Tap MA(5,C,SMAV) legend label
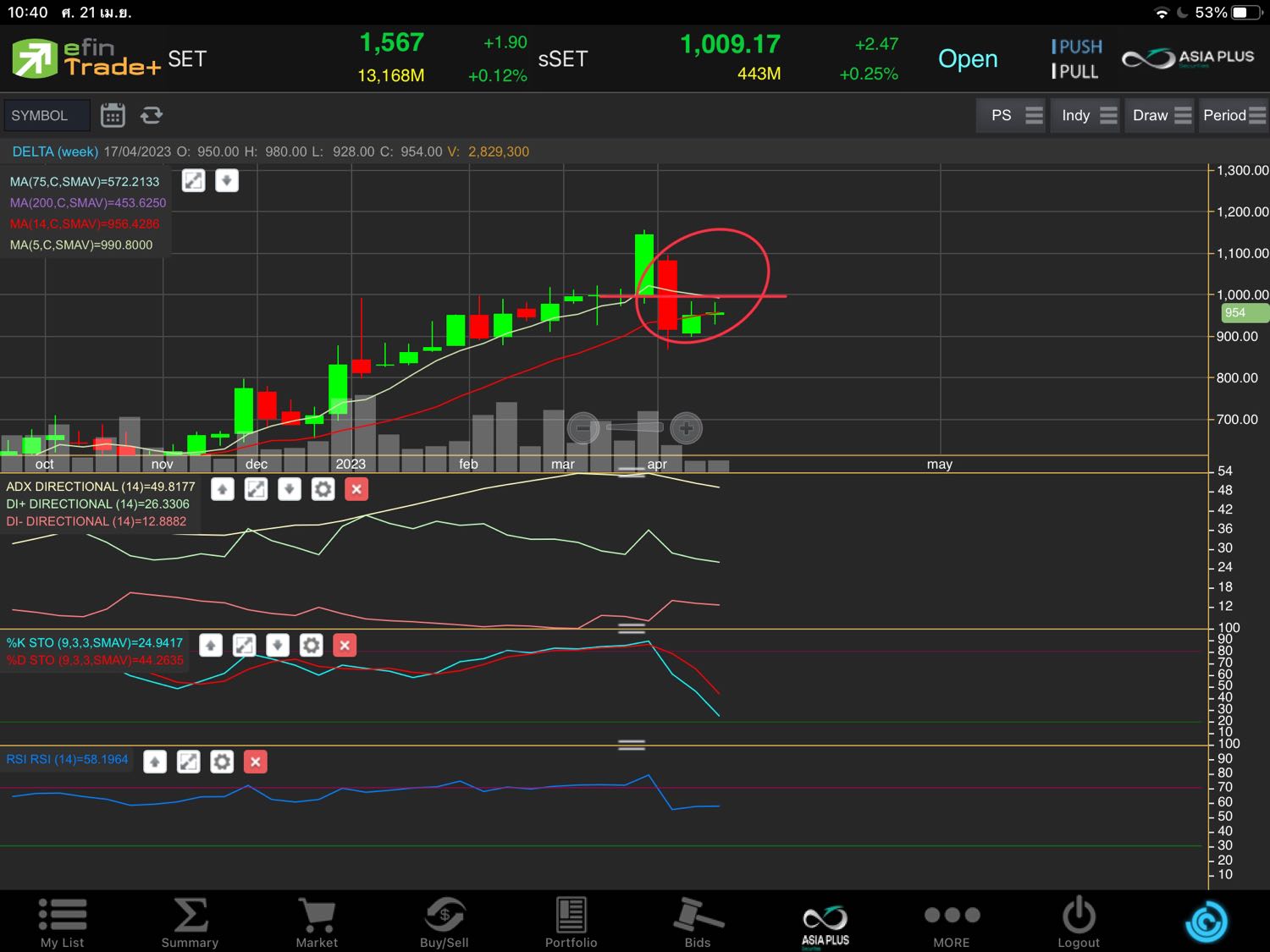This screenshot has height=952, width=1270. click(81, 245)
